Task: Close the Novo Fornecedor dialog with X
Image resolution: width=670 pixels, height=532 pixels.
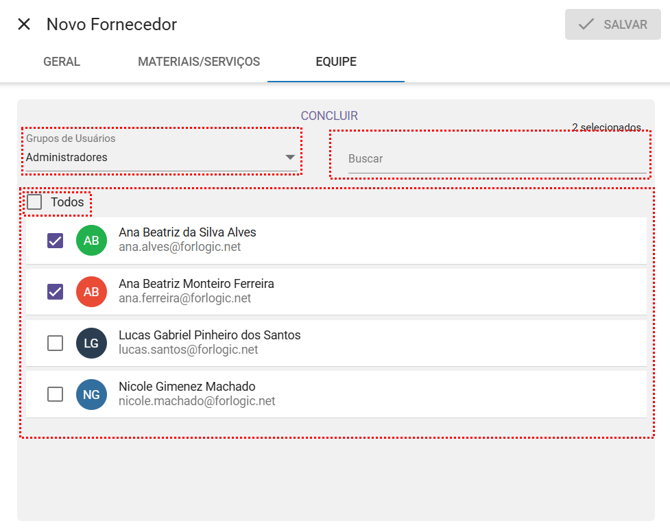Action: point(24,24)
